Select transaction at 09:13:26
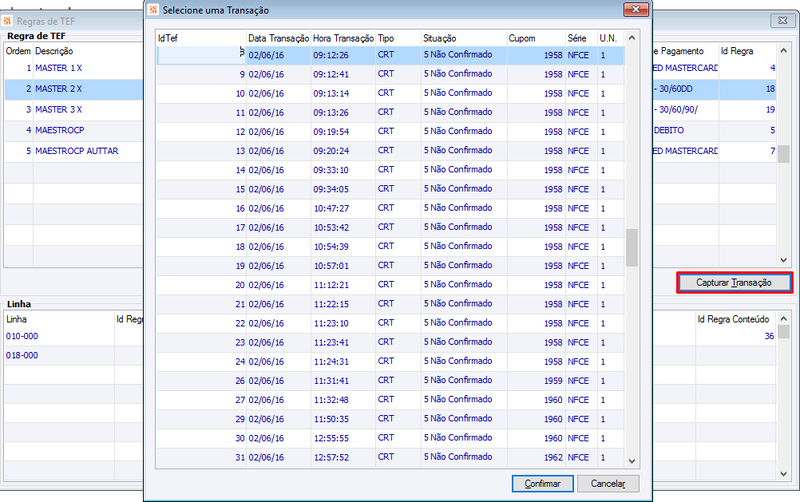The width and height of the screenshot is (800, 502). click(390, 113)
